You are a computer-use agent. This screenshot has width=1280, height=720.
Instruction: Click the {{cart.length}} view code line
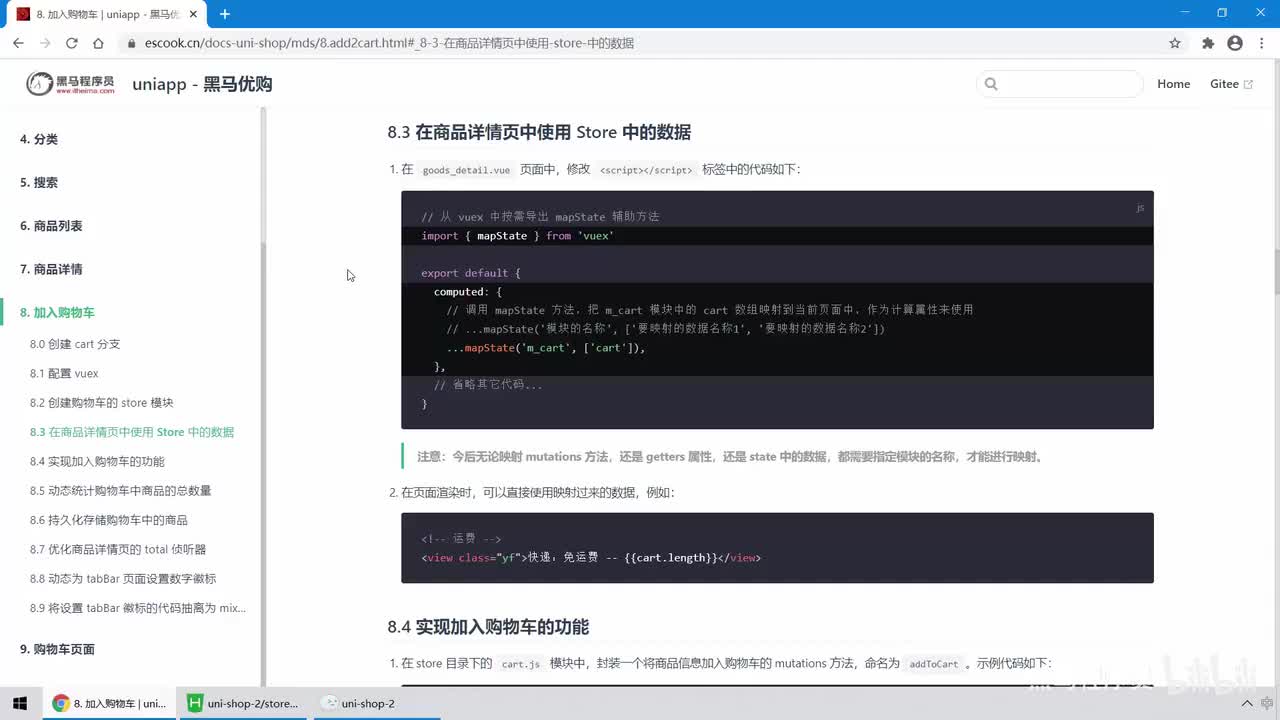(x=591, y=557)
